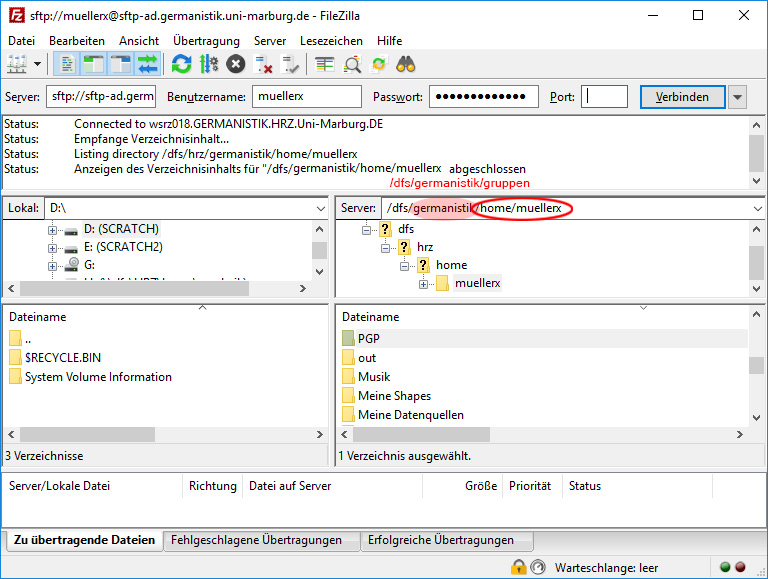This screenshot has width=768, height=579.
Task: Select System Volume Information folder
Action: pyautogui.click(x=98, y=377)
